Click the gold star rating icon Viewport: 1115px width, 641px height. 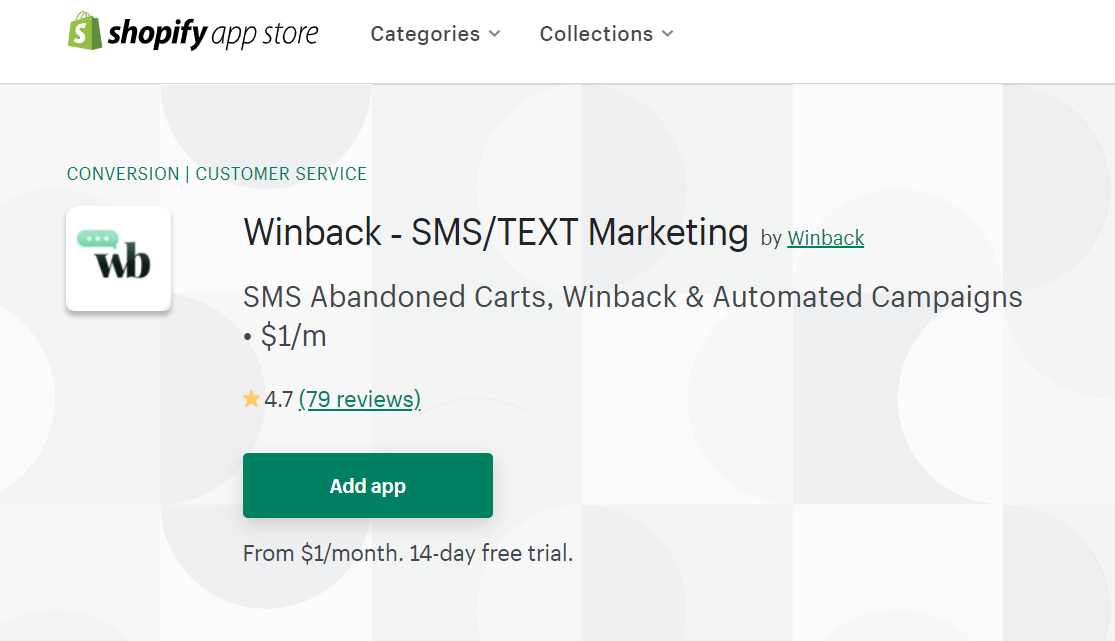click(251, 400)
